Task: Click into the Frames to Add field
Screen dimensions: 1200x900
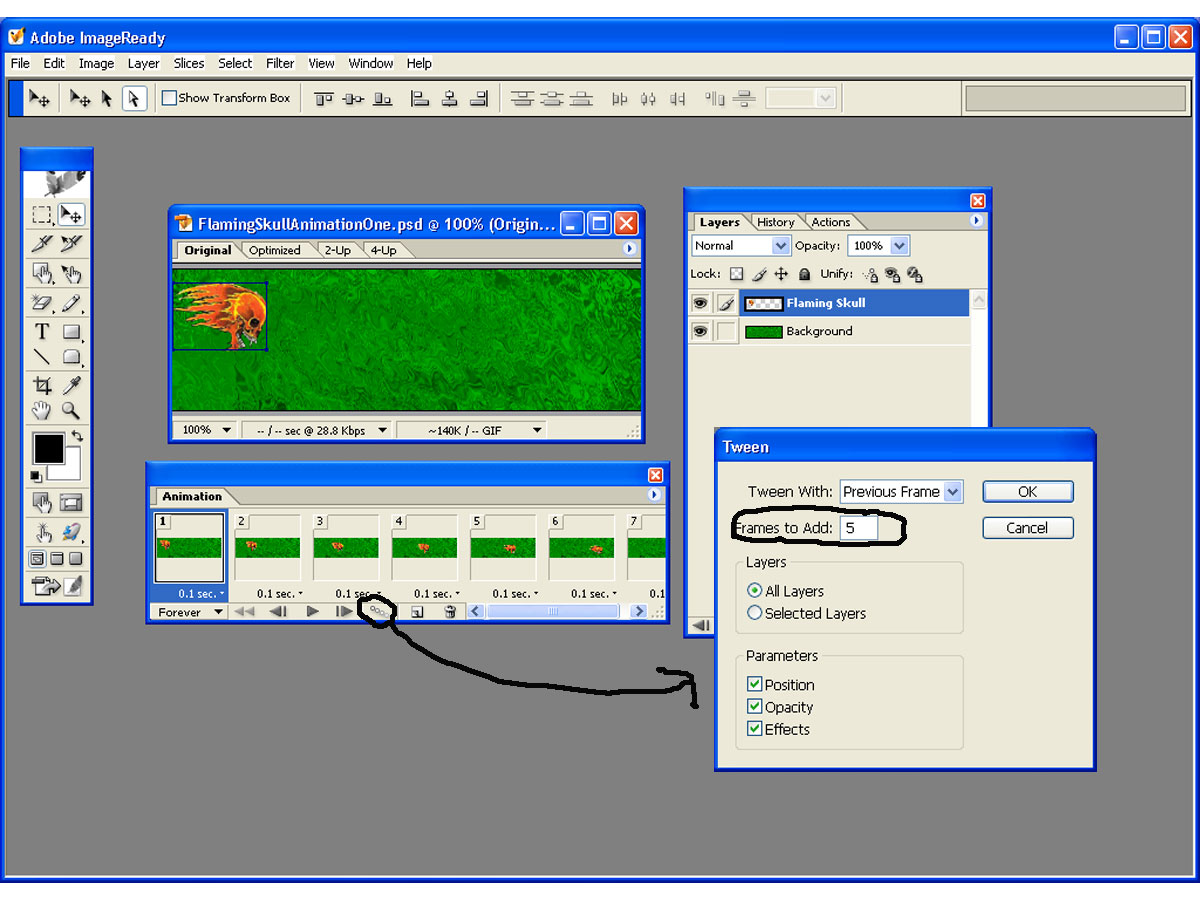Action: tap(859, 528)
